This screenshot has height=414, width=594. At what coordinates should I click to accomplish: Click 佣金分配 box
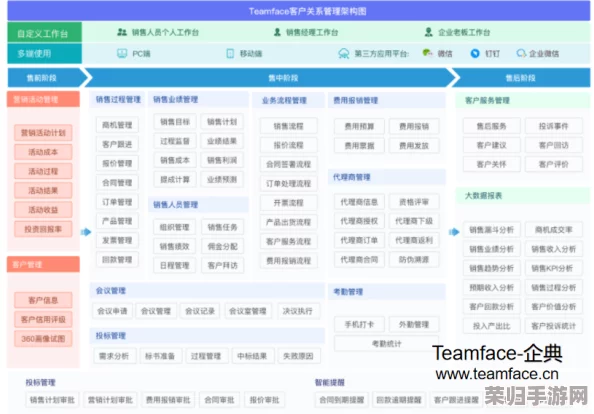pos(223,246)
